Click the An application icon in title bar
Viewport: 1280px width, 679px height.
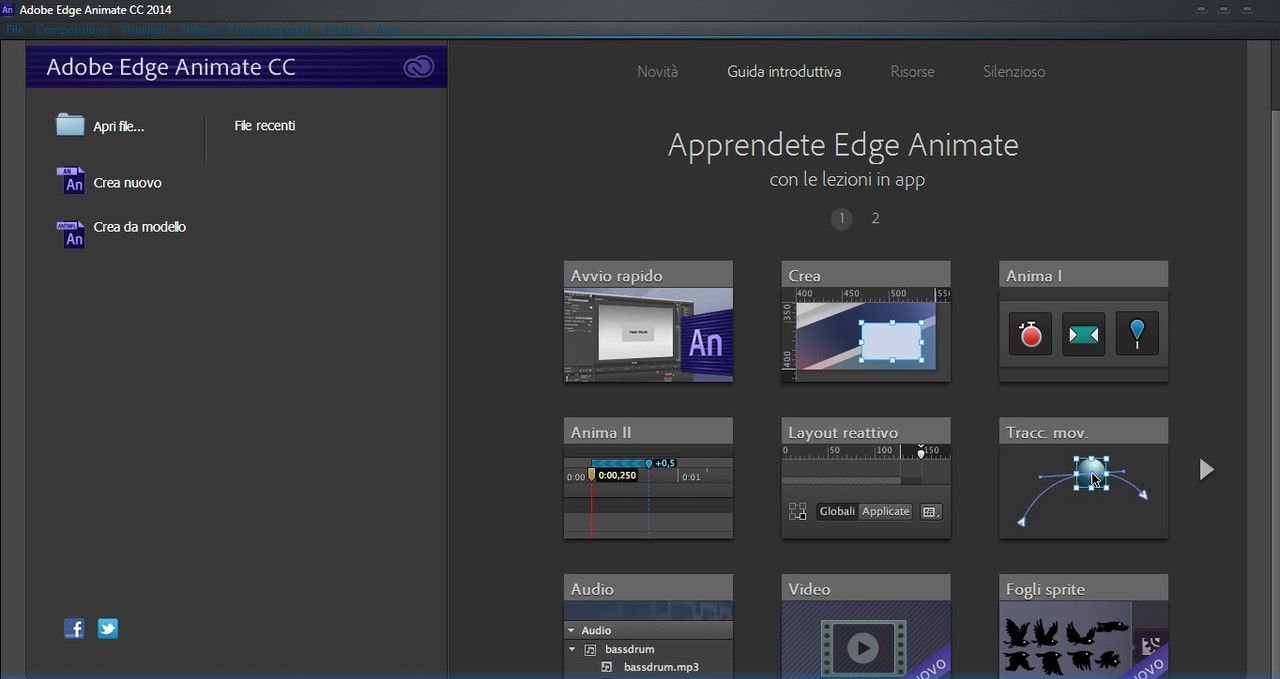point(8,9)
